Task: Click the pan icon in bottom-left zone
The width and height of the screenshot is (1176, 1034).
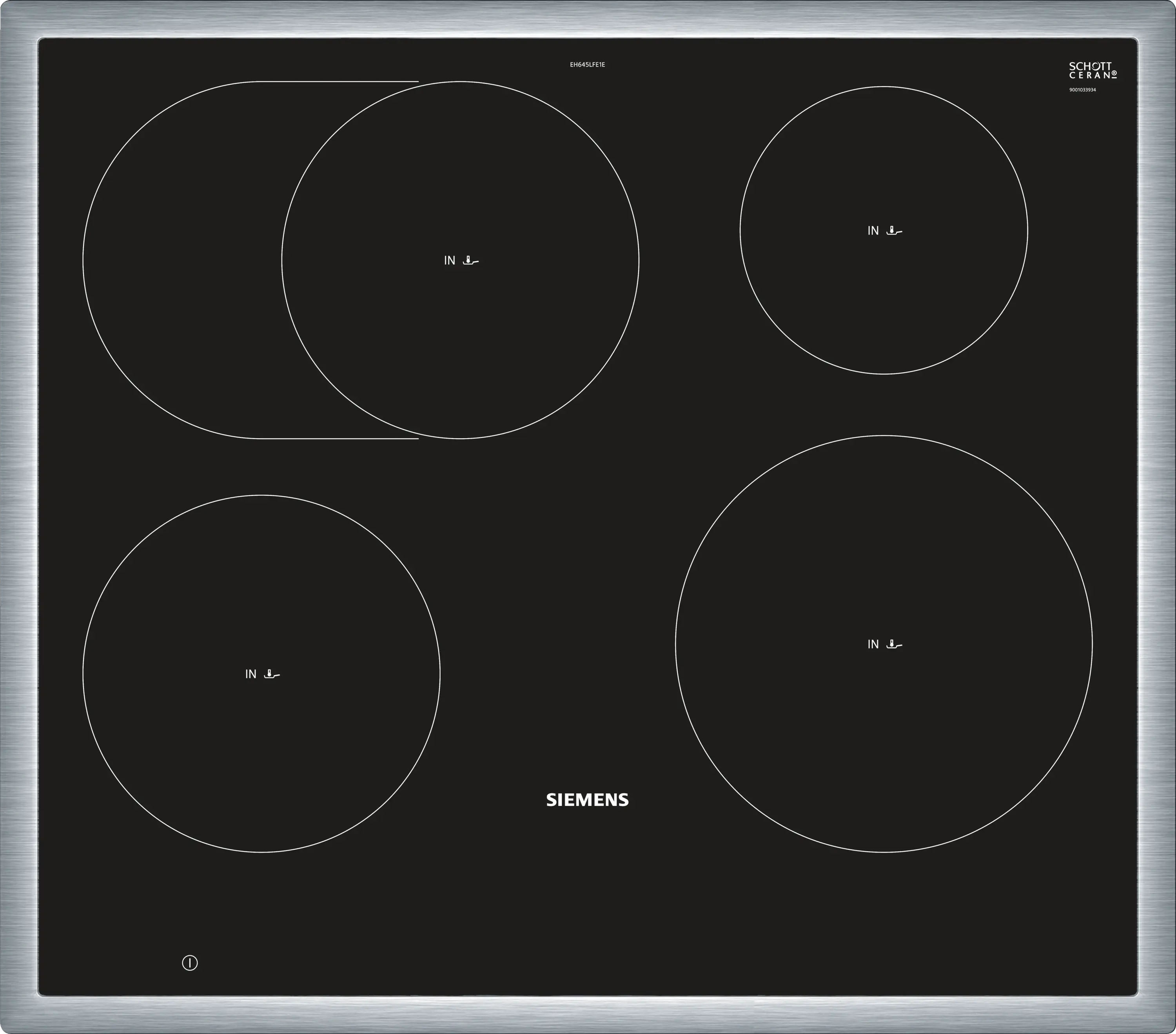Action: point(272,674)
